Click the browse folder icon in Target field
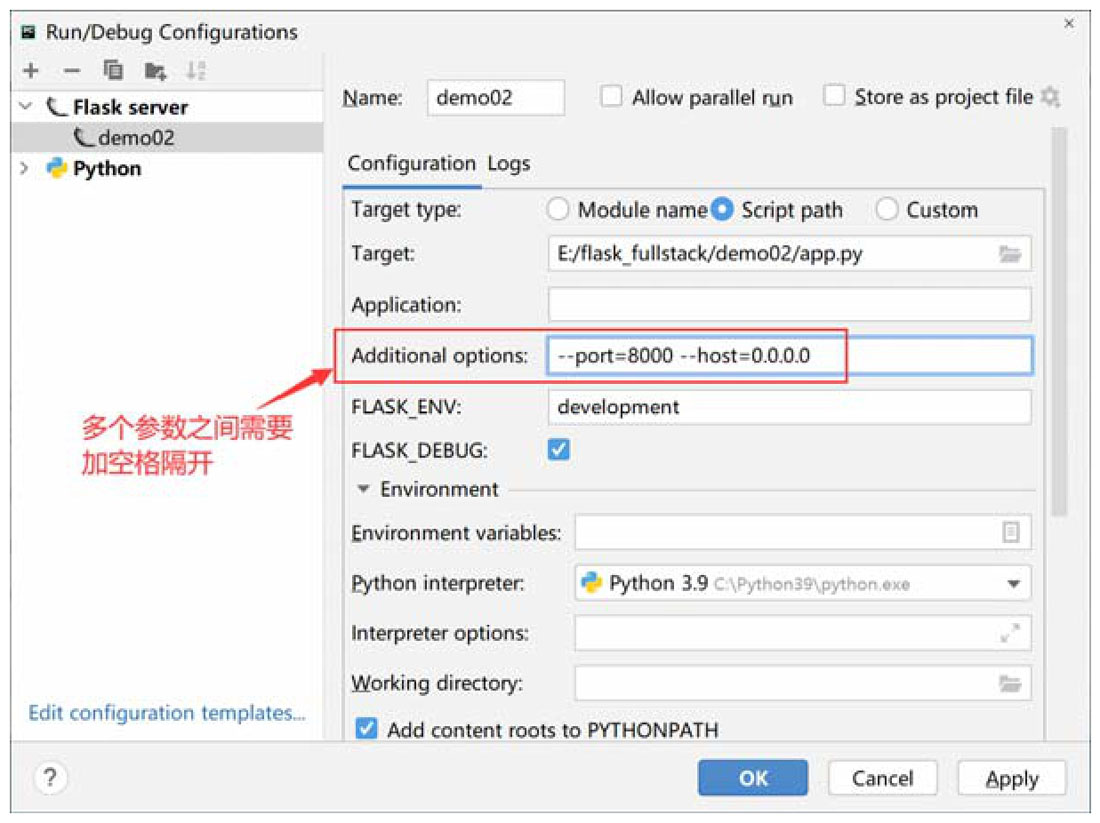Image resolution: width=1100 pixels, height=823 pixels. [1010, 254]
